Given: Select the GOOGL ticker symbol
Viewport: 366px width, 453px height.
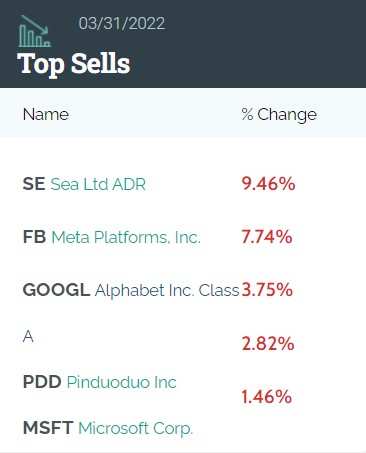Looking at the screenshot, I should pyautogui.click(x=56, y=290).
